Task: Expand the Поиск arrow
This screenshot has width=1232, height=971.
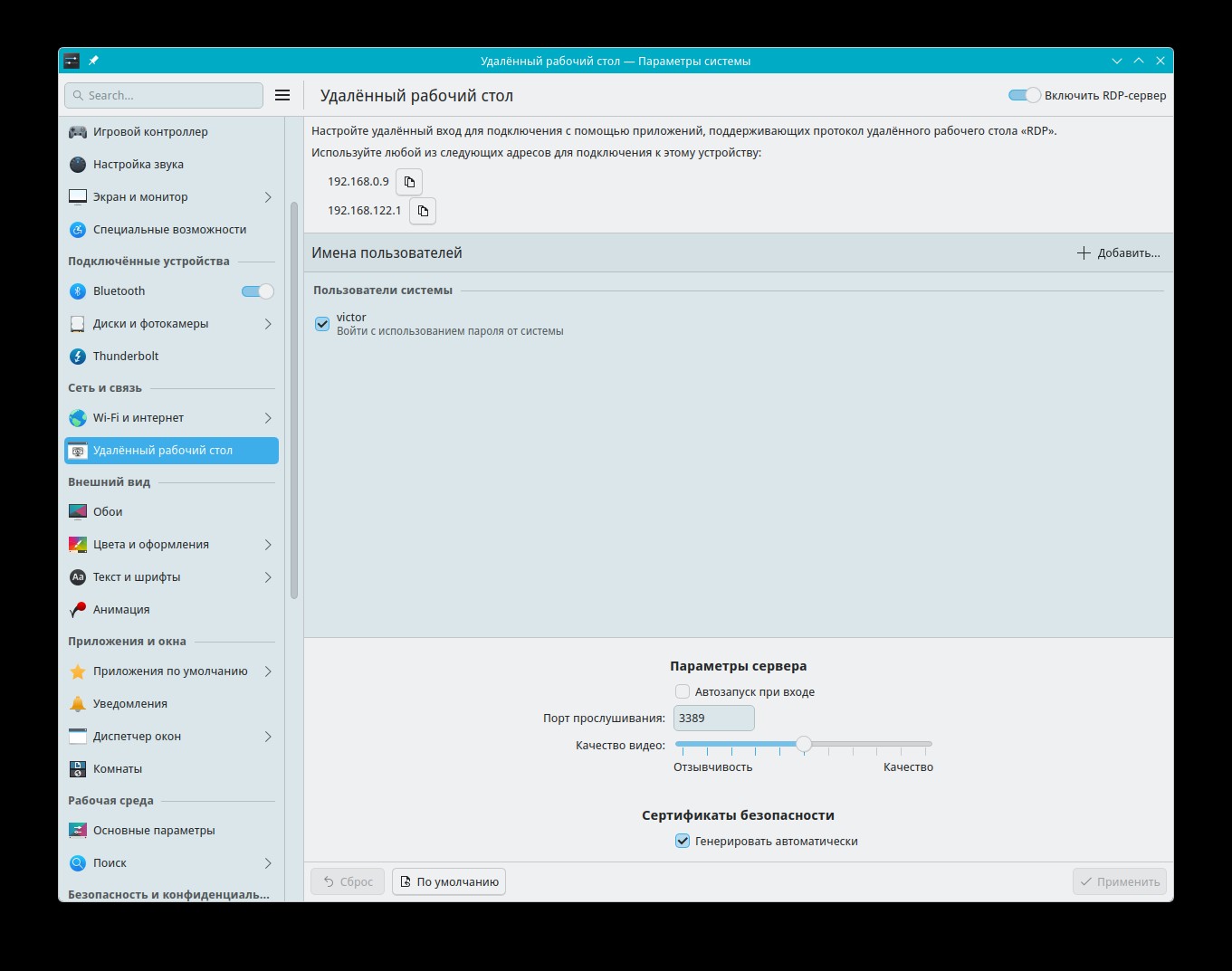Action: 268,863
